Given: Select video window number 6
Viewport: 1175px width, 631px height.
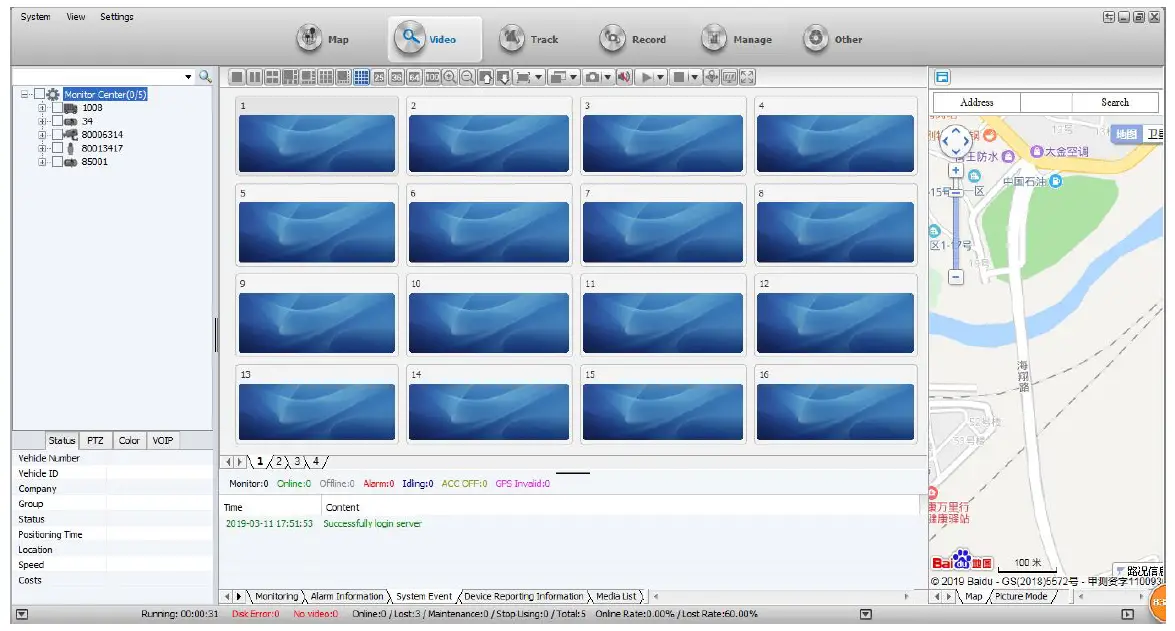Looking at the screenshot, I should pos(488,226).
